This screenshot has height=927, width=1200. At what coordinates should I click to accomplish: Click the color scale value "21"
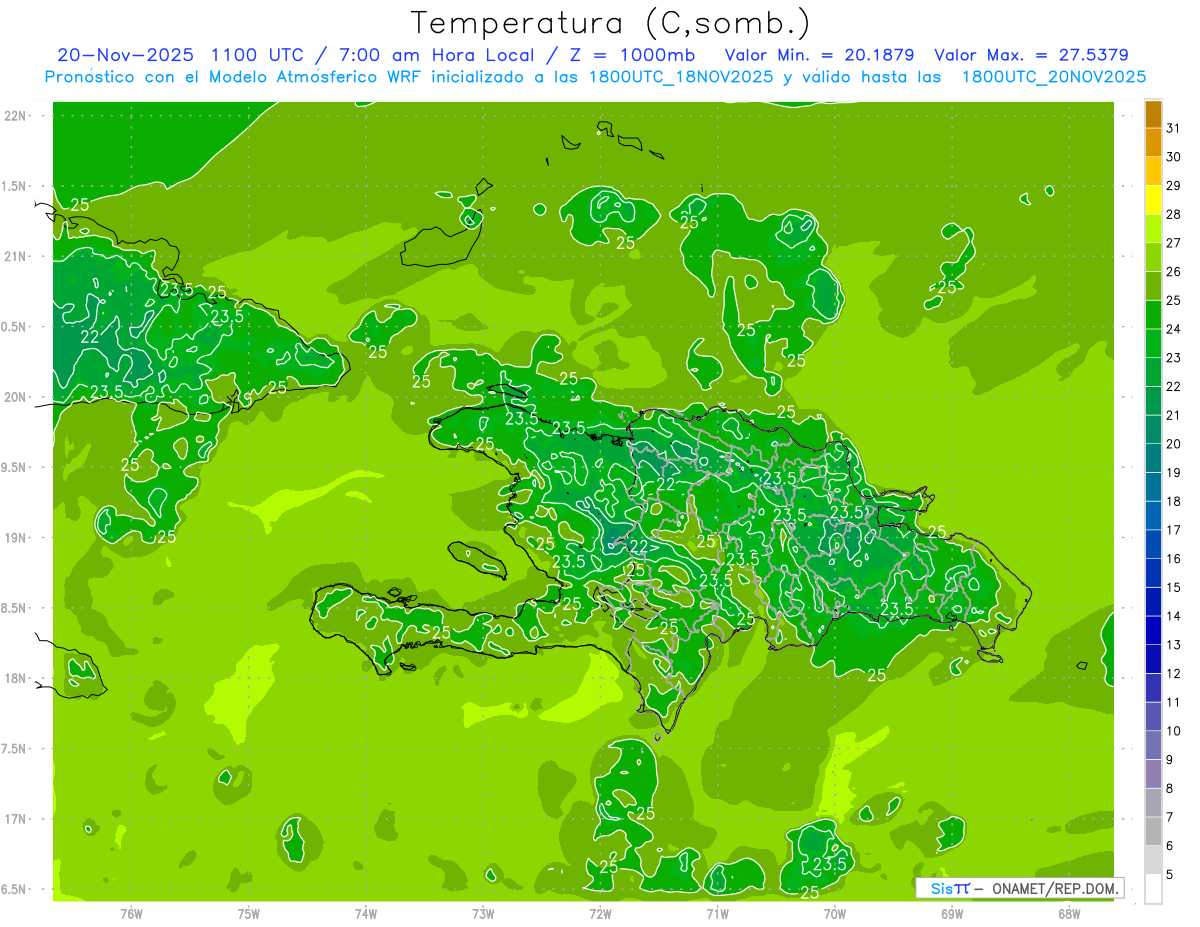click(1174, 415)
